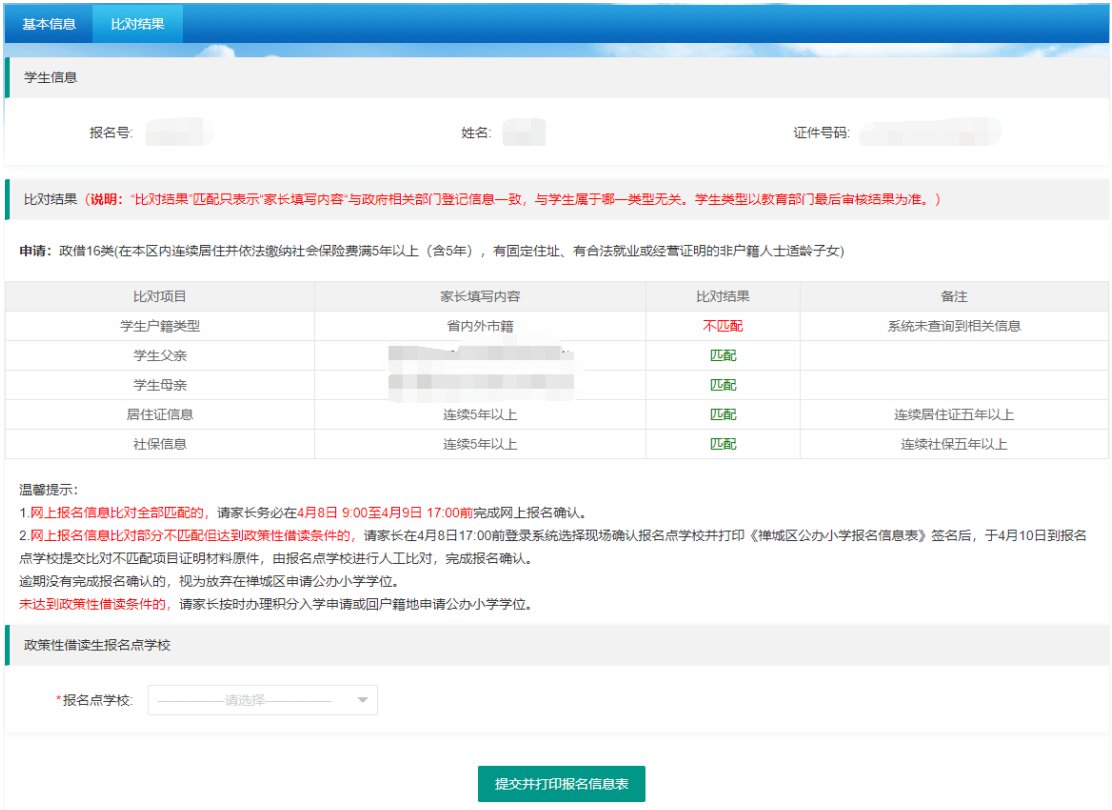Screen dimensions: 1112x810
Task: Select the 学生母亲 row label
Action: pos(160,385)
